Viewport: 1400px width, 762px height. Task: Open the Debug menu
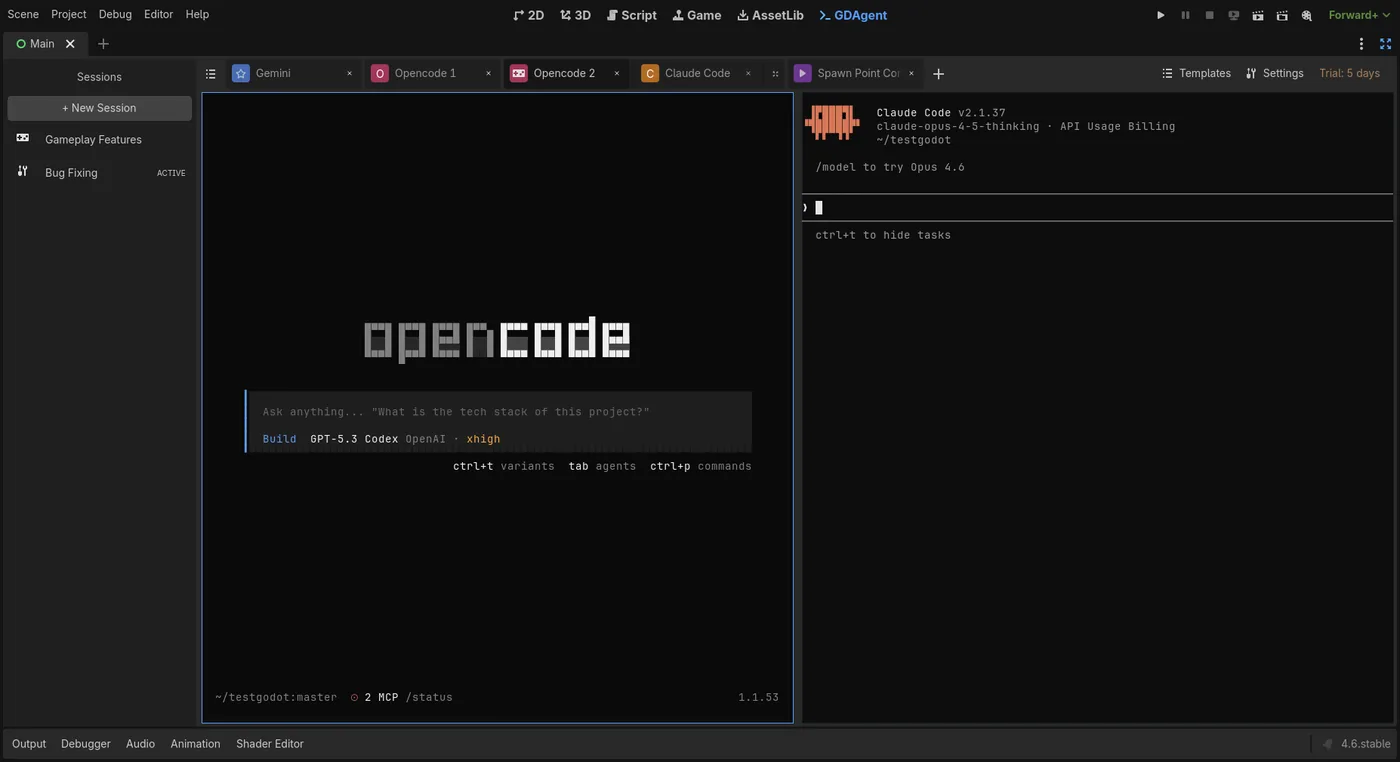tap(114, 14)
